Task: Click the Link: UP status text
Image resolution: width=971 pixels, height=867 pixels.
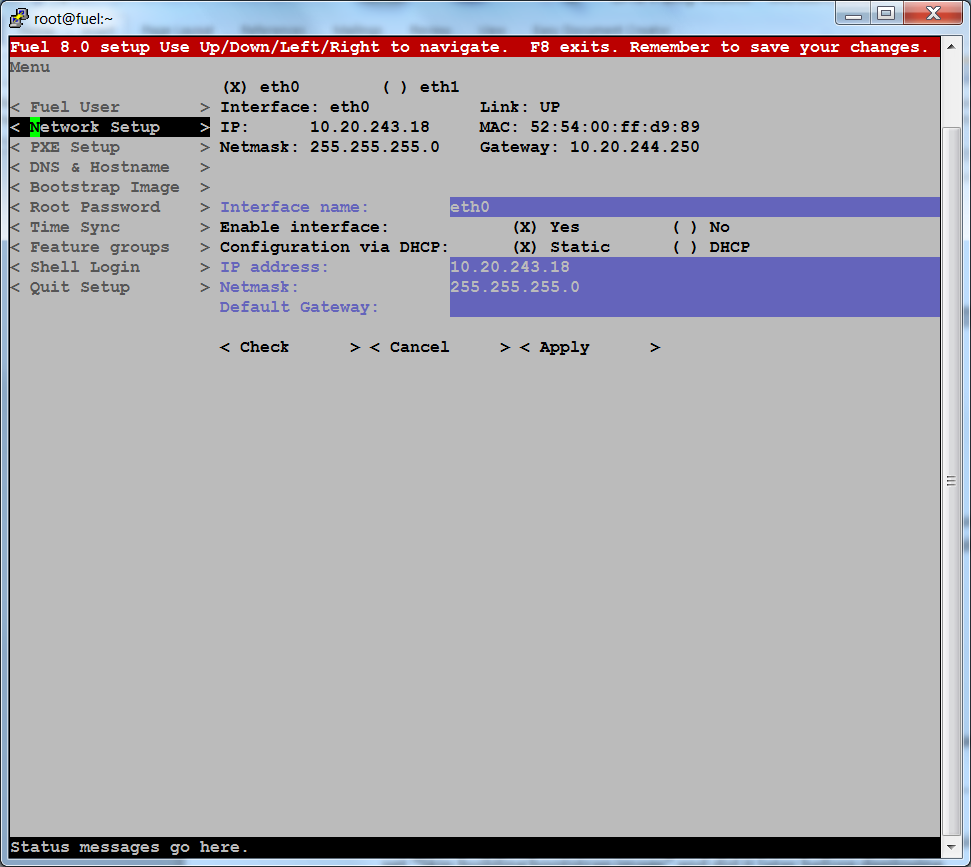Action: 520,107
